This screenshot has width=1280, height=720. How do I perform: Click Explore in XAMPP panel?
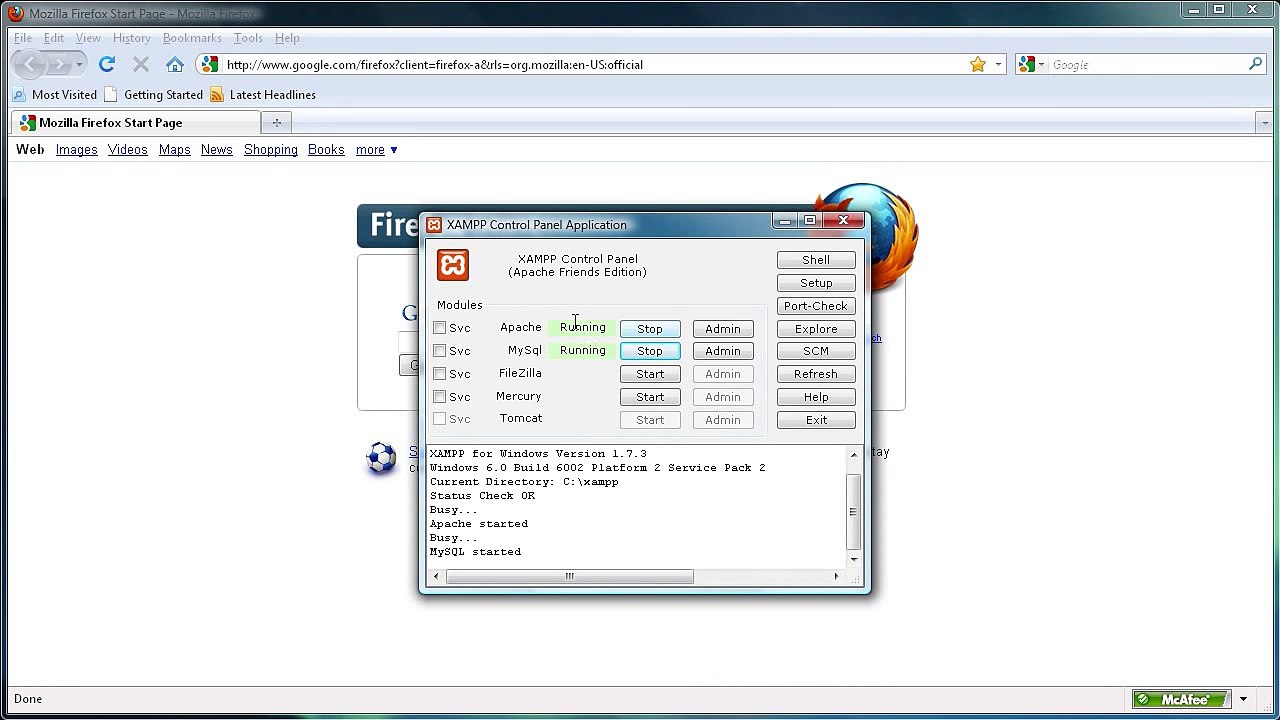[816, 329]
